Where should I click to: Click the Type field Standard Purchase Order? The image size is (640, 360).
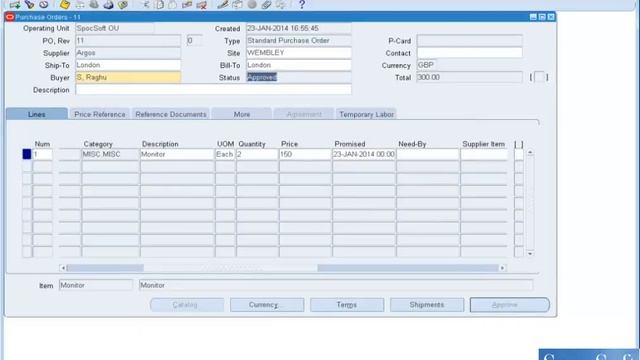(299, 41)
